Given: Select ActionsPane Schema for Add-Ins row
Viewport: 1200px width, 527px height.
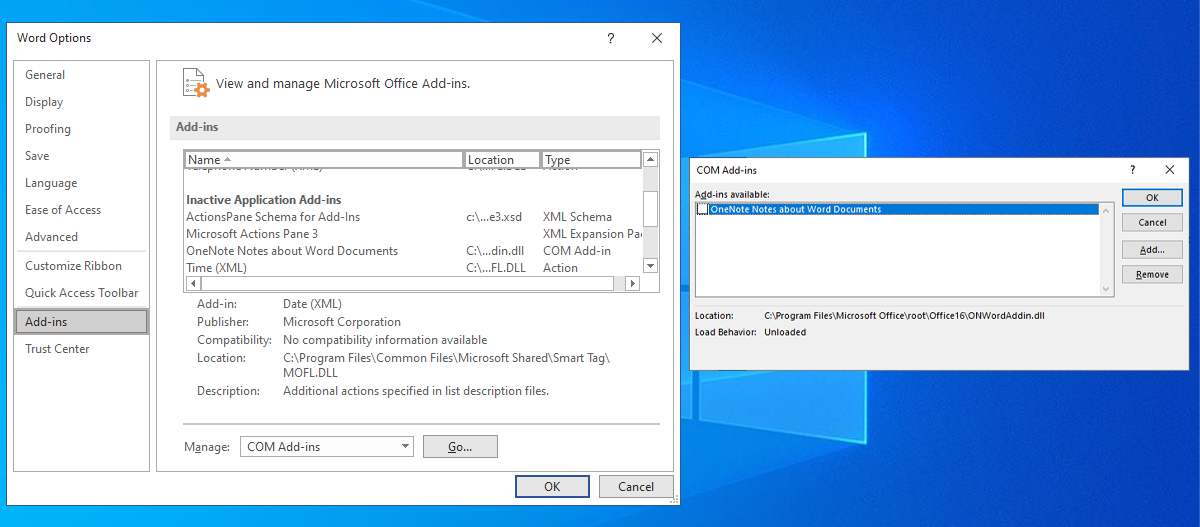Looking at the screenshot, I should pos(413,217).
